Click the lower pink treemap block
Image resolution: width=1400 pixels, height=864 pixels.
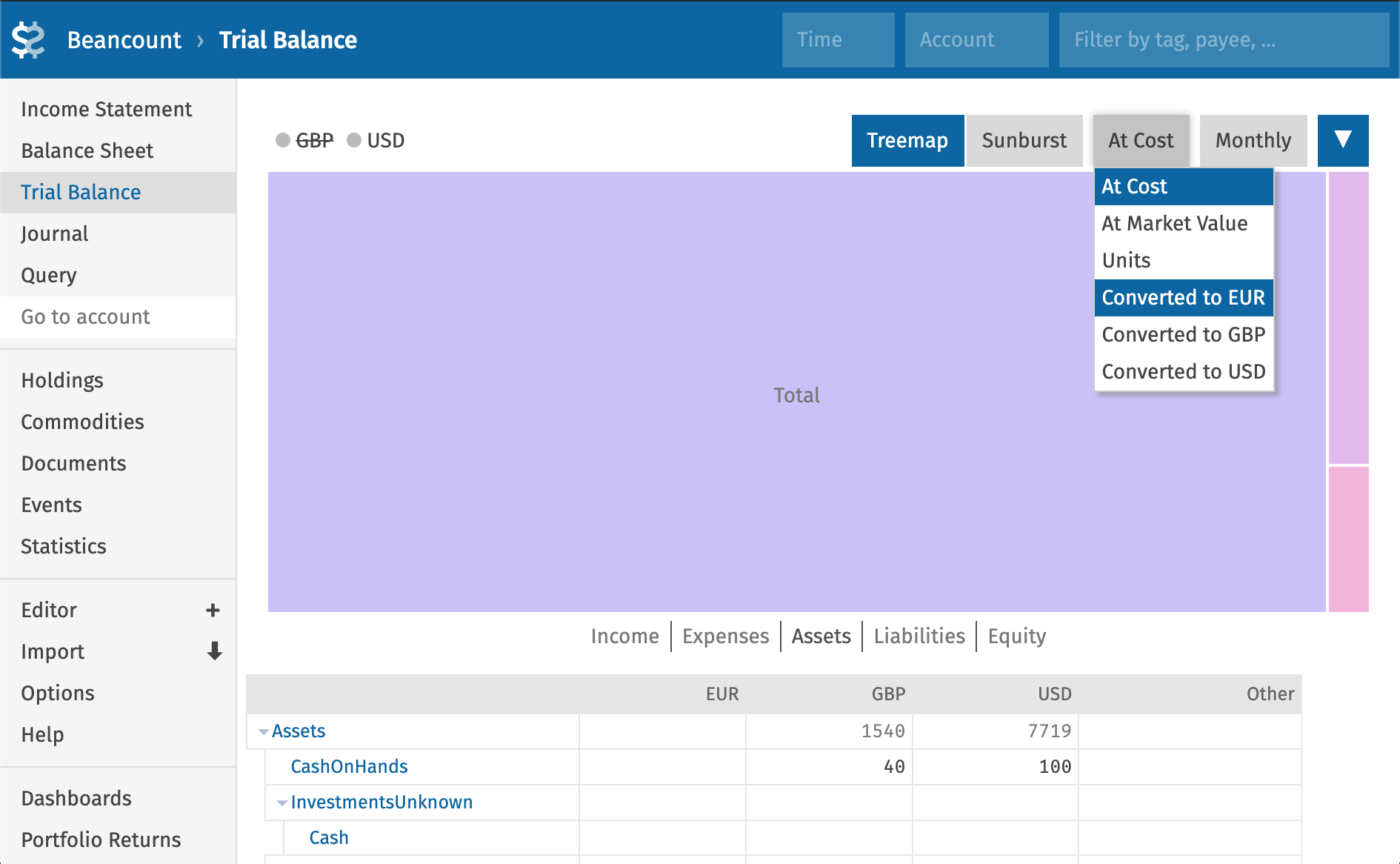[1348, 539]
